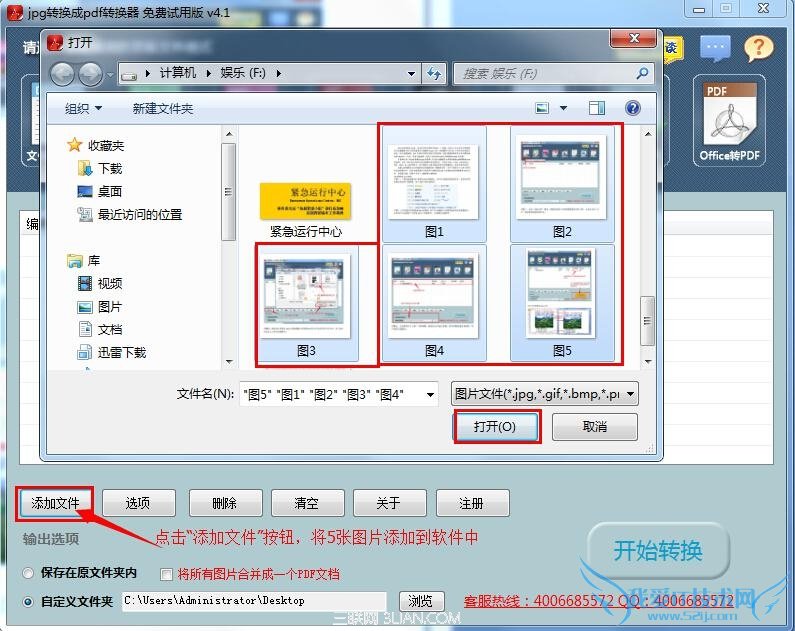Select the 图3 image thumbnail

306,303
